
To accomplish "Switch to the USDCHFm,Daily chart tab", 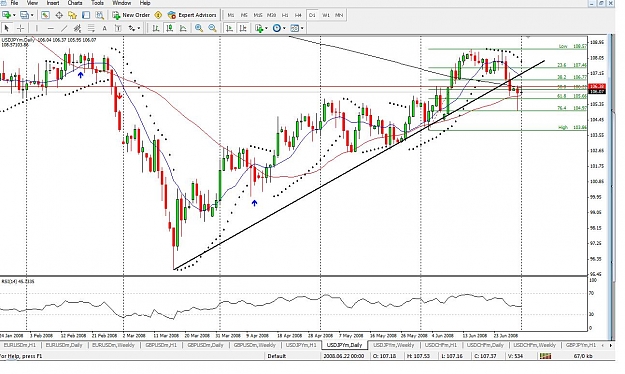I will pyautogui.click(x=486, y=345).
